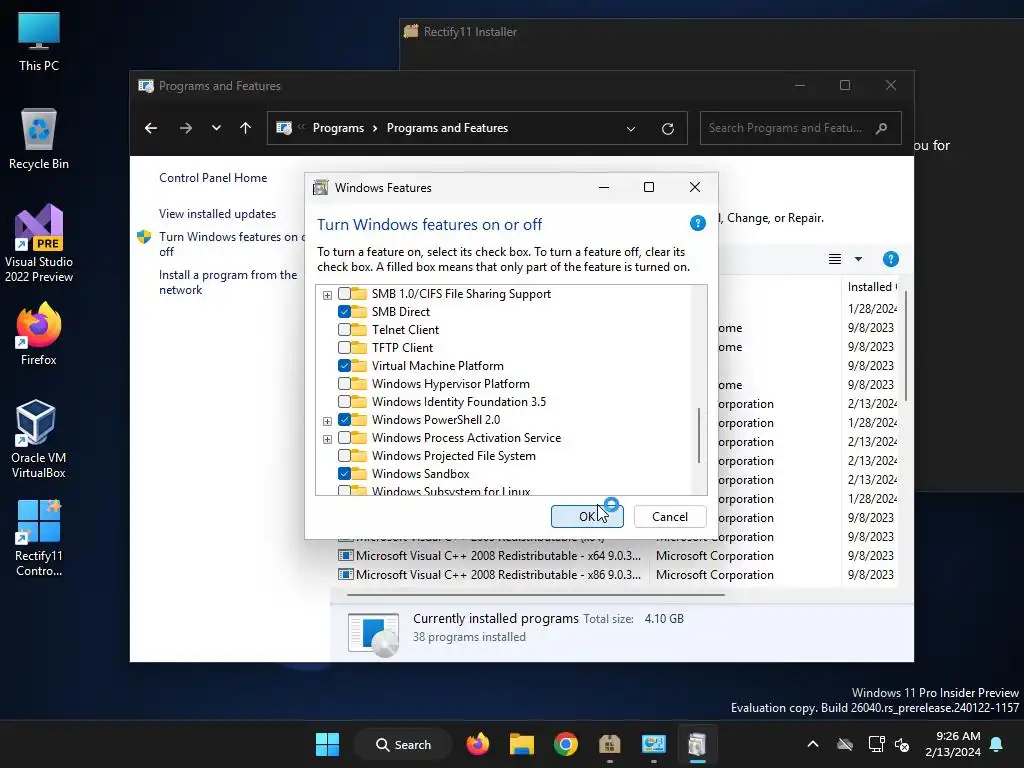Click the search magnifier in Programs and Features
The height and width of the screenshot is (768, 1024).
882,128
